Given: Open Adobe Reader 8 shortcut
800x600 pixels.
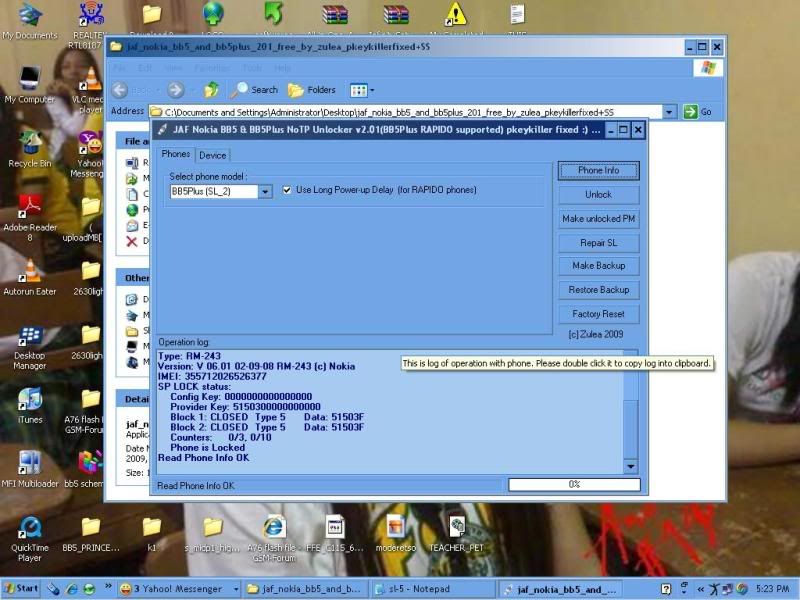Looking at the screenshot, I should coord(30,218).
